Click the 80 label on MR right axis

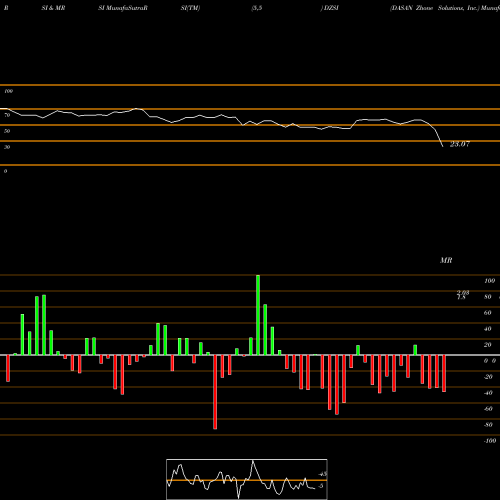click(488, 297)
